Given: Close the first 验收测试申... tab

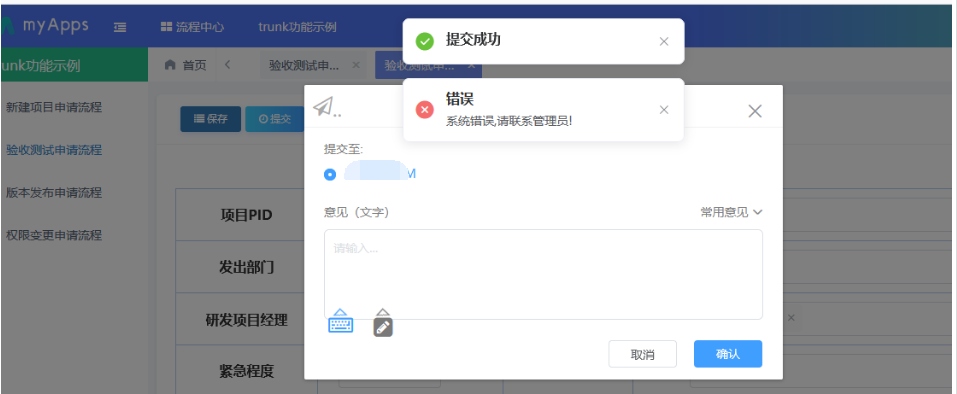Looking at the screenshot, I should pos(356,65).
